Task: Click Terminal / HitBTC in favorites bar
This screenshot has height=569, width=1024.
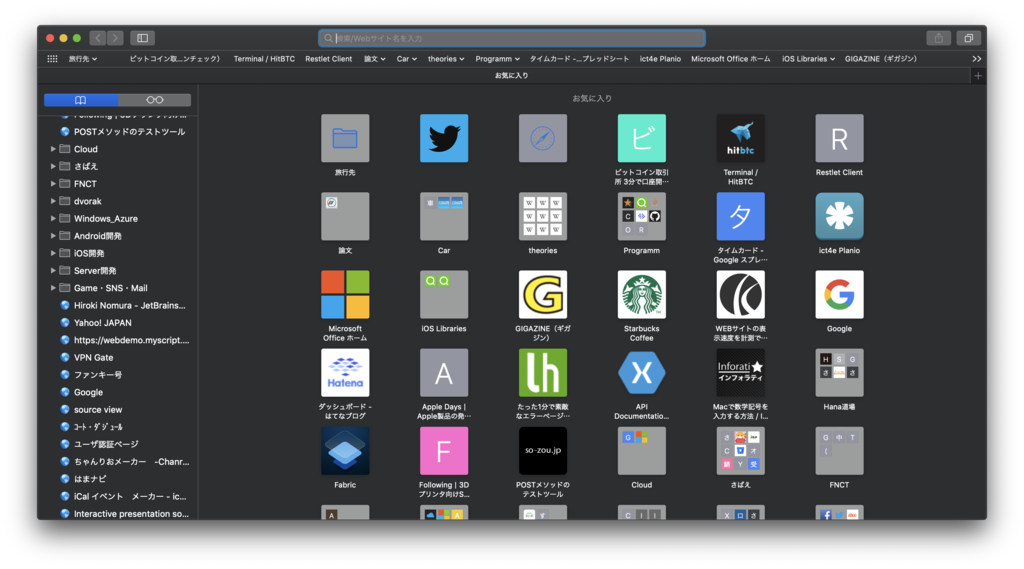Action: [264, 59]
